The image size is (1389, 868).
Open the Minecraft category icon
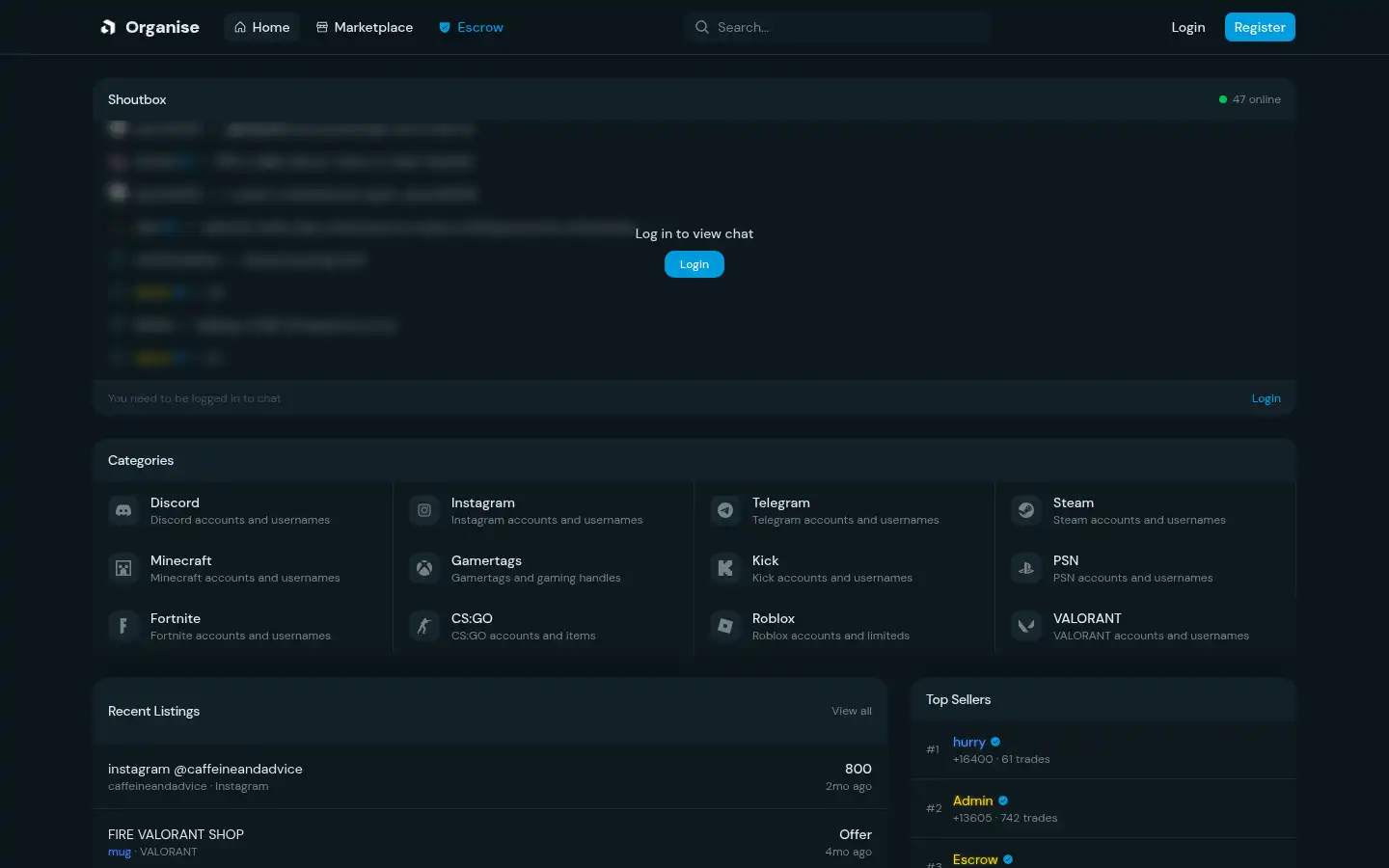pos(123,568)
